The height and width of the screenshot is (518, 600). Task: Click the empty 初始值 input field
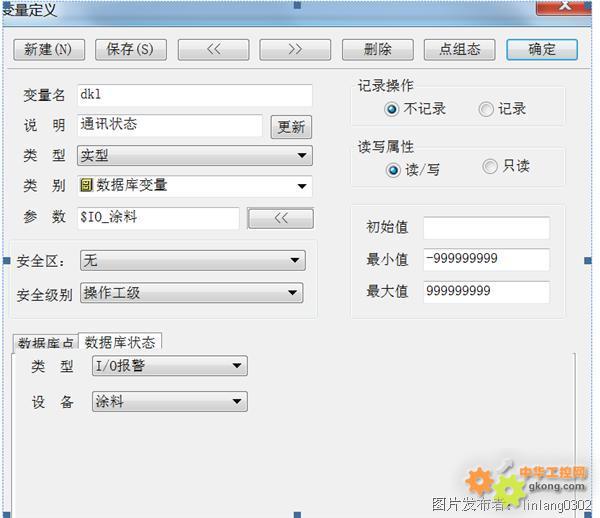point(486,228)
